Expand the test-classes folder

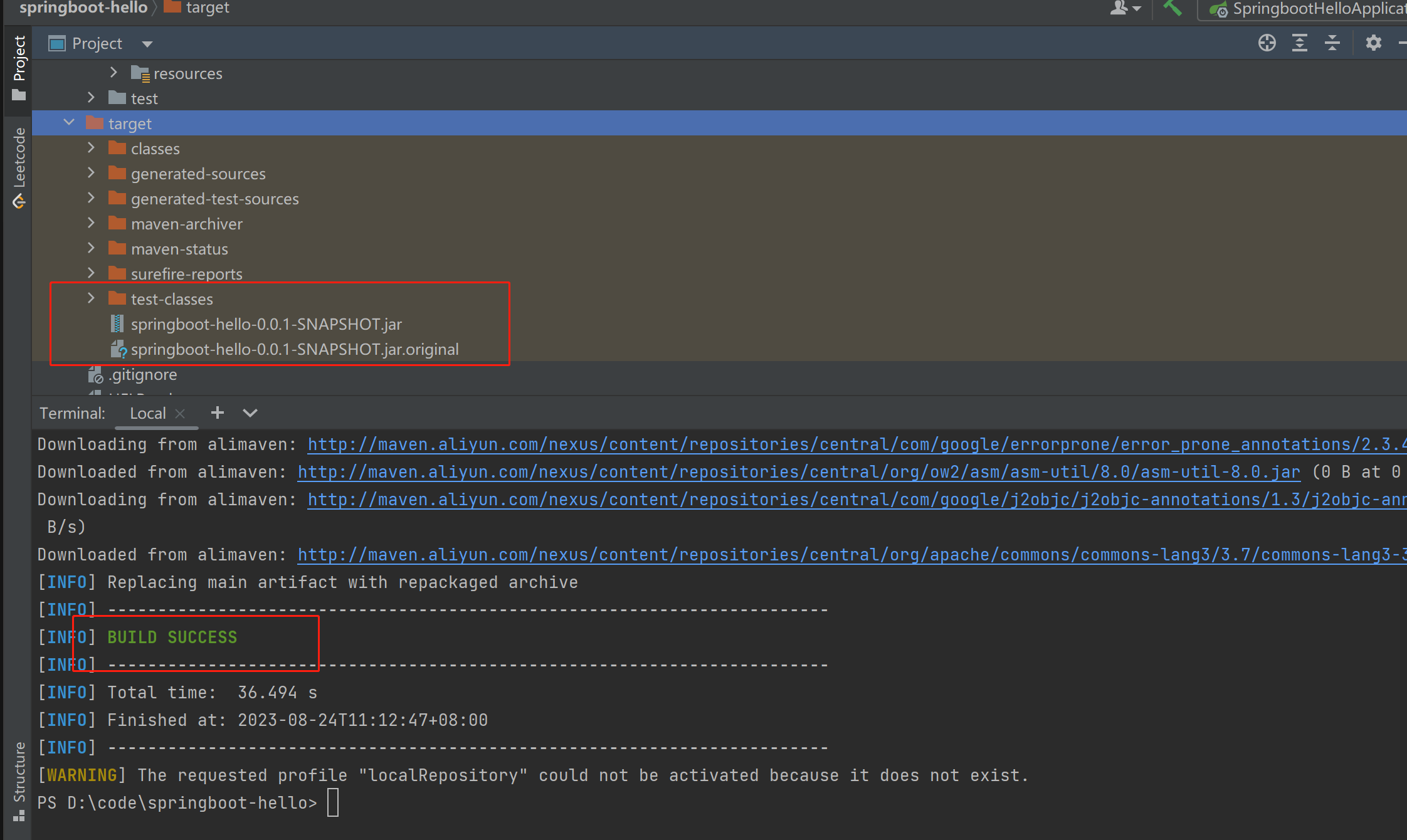pyautogui.click(x=91, y=298)
